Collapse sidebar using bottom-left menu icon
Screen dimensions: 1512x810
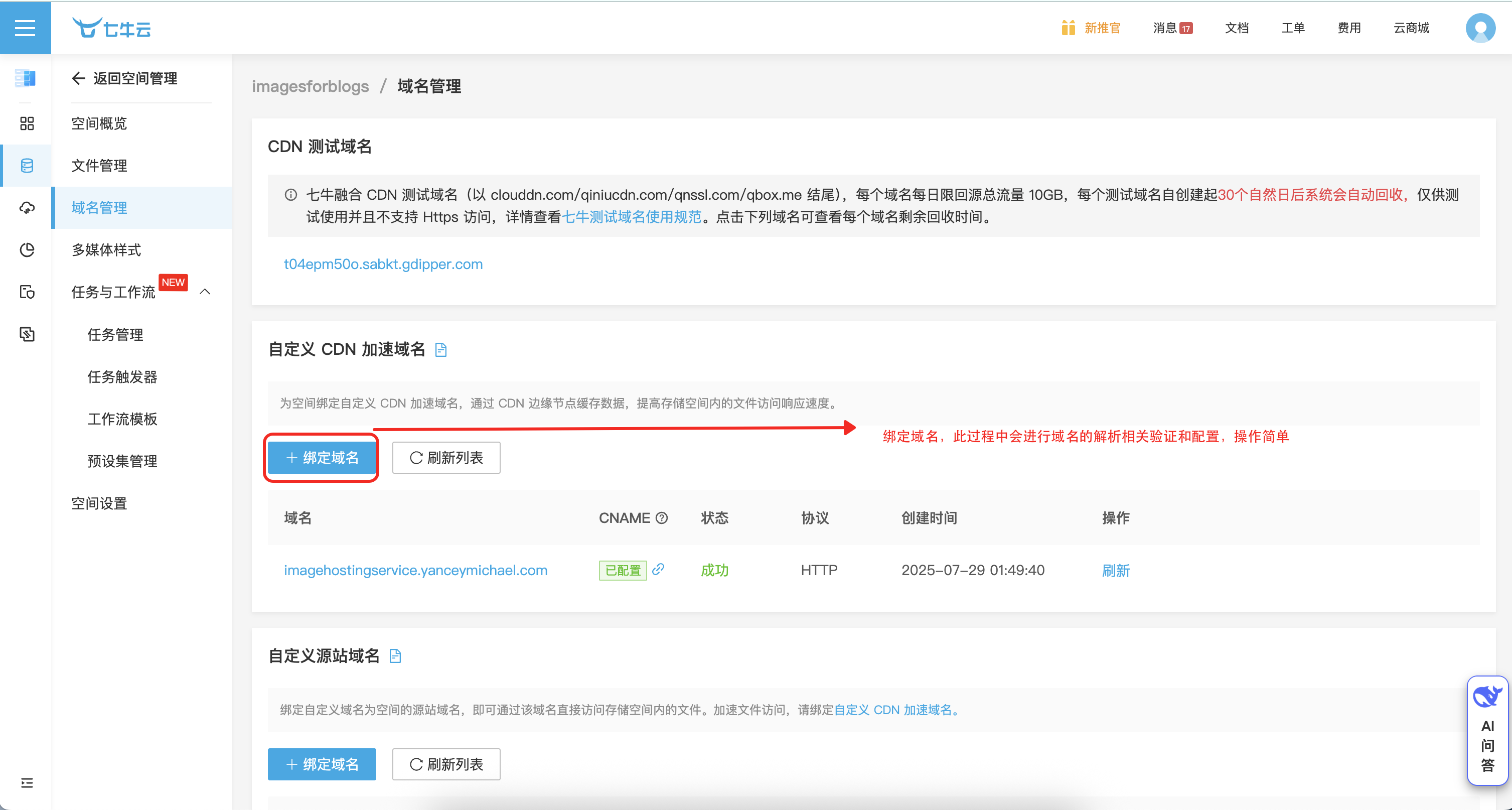pyautogui.click(x=27, y=783)
